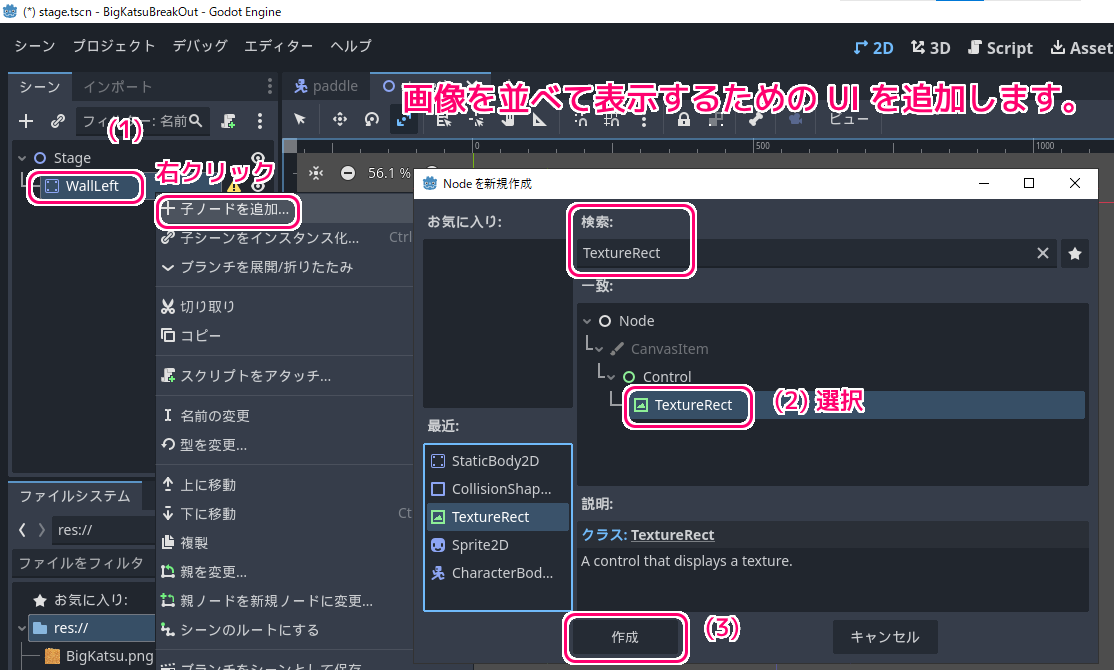Activate the scale mode tool
Image resolution: width=1114 pixels, height=670 pixels.
(403, 119)
